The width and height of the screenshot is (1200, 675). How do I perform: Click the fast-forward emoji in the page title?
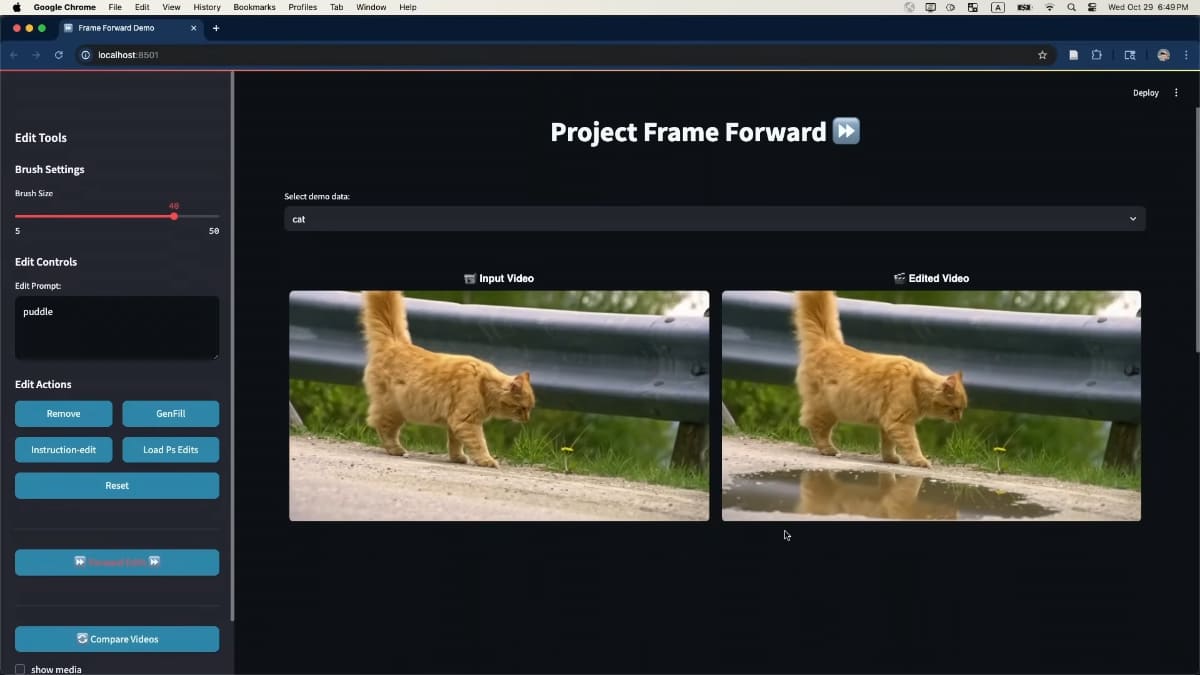point(845,130)
